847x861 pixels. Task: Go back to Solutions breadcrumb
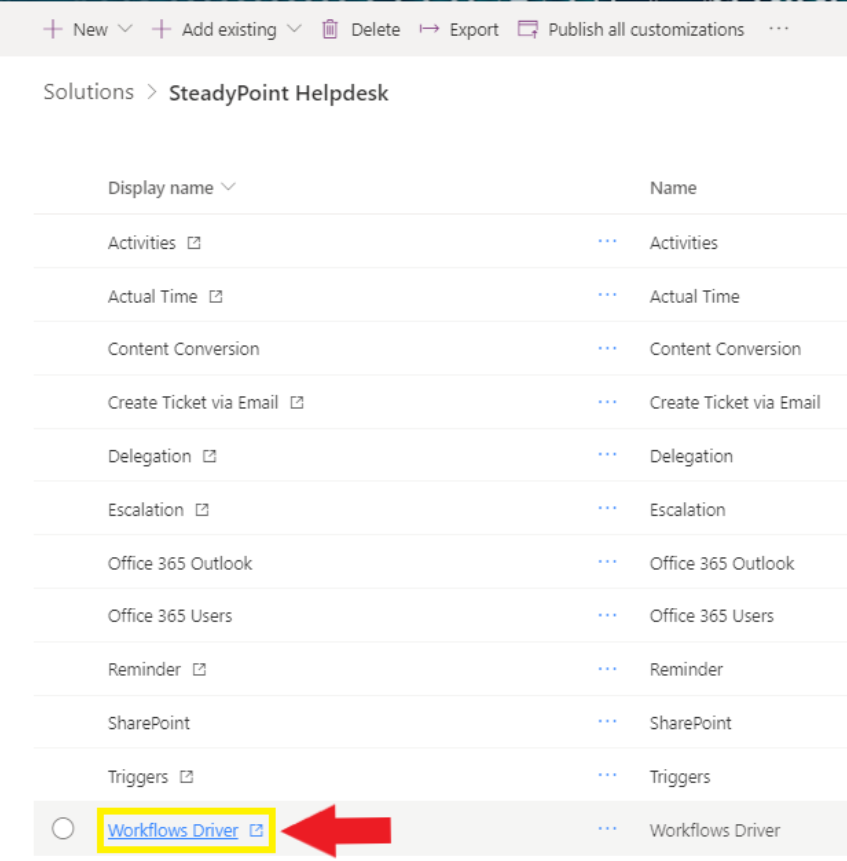88,92
